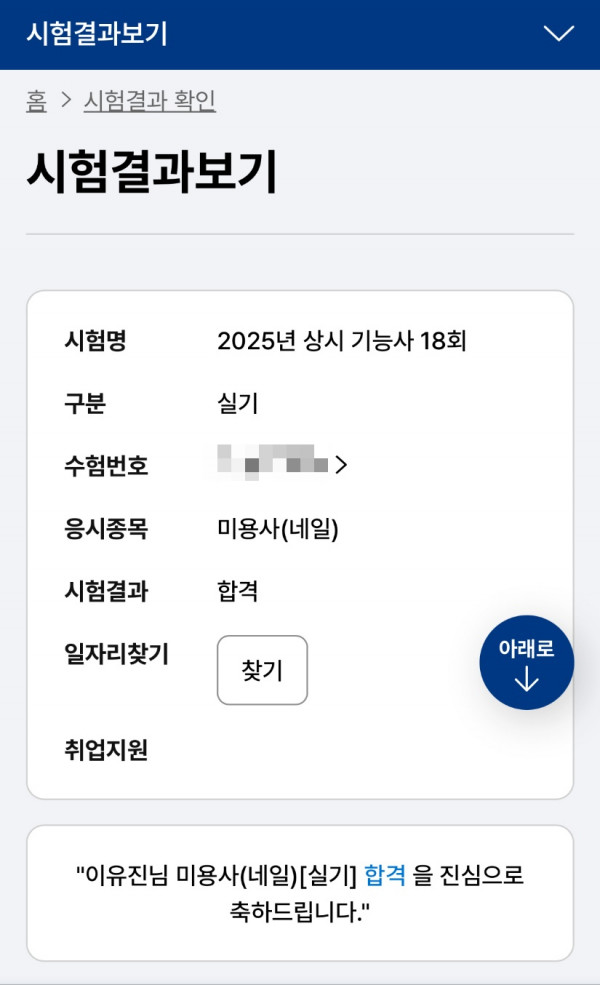Tap the blurred 수험번호 value
The image size is (600, 985).
[273, 464]
